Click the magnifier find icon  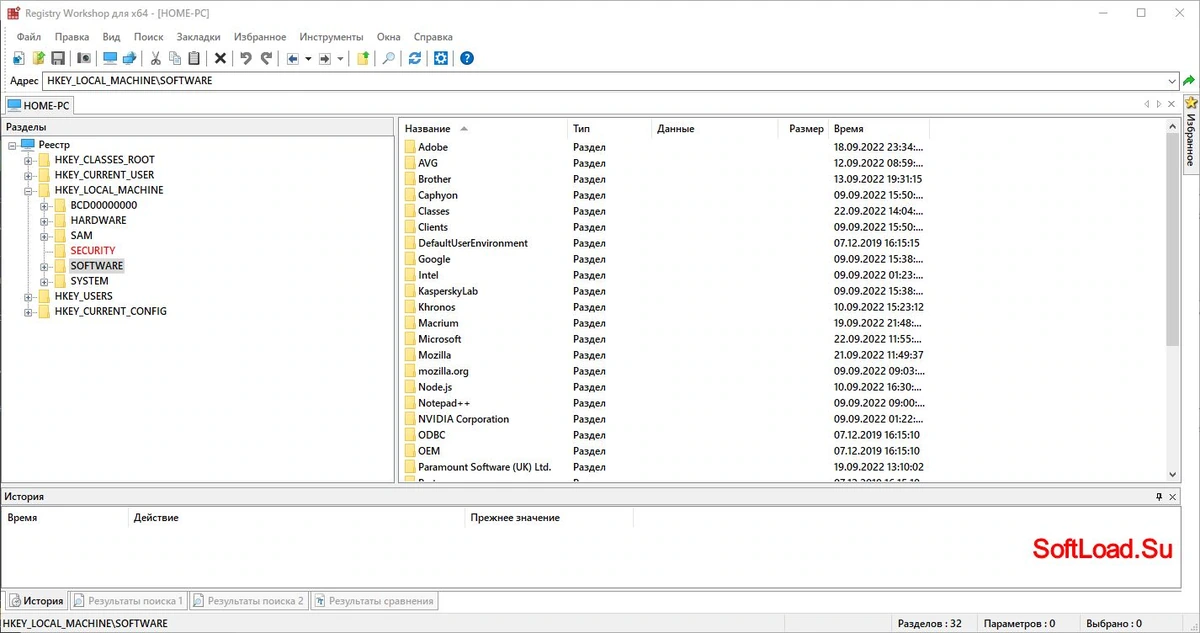[389, 58]
